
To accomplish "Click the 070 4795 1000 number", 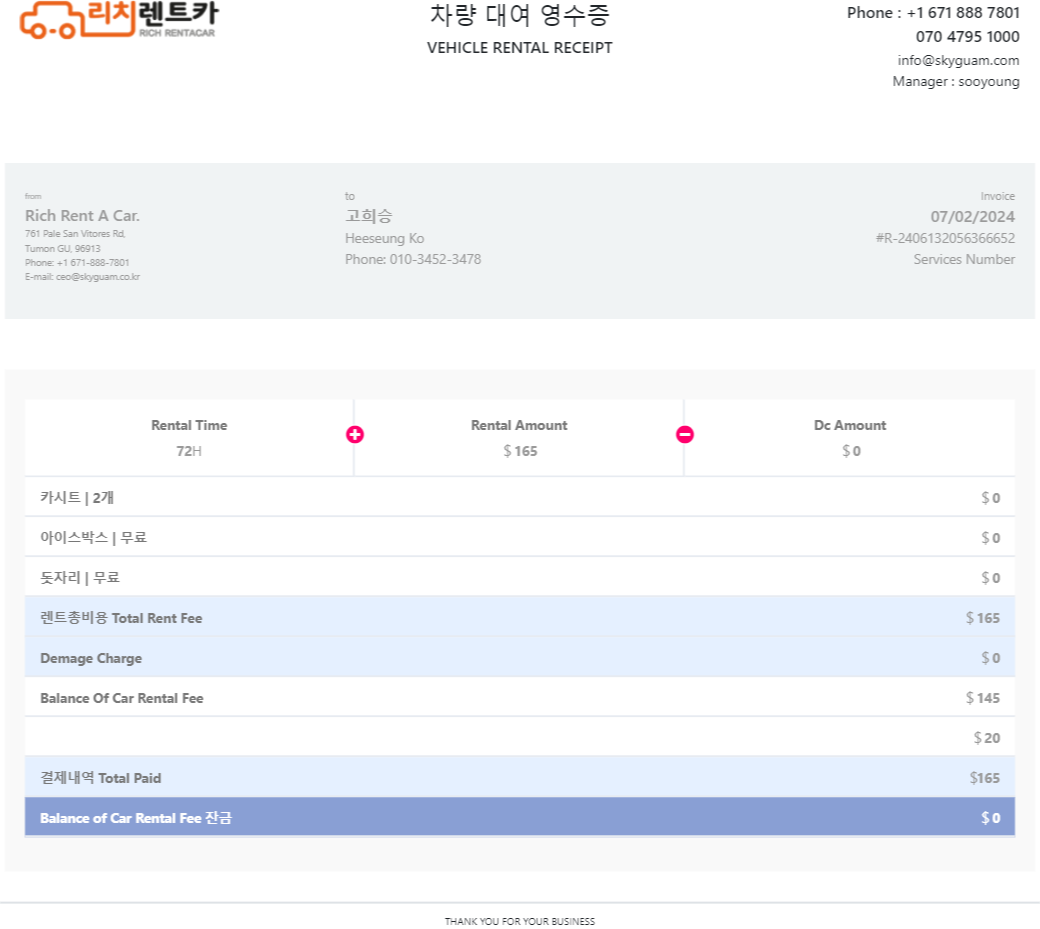I will (967, 37).
